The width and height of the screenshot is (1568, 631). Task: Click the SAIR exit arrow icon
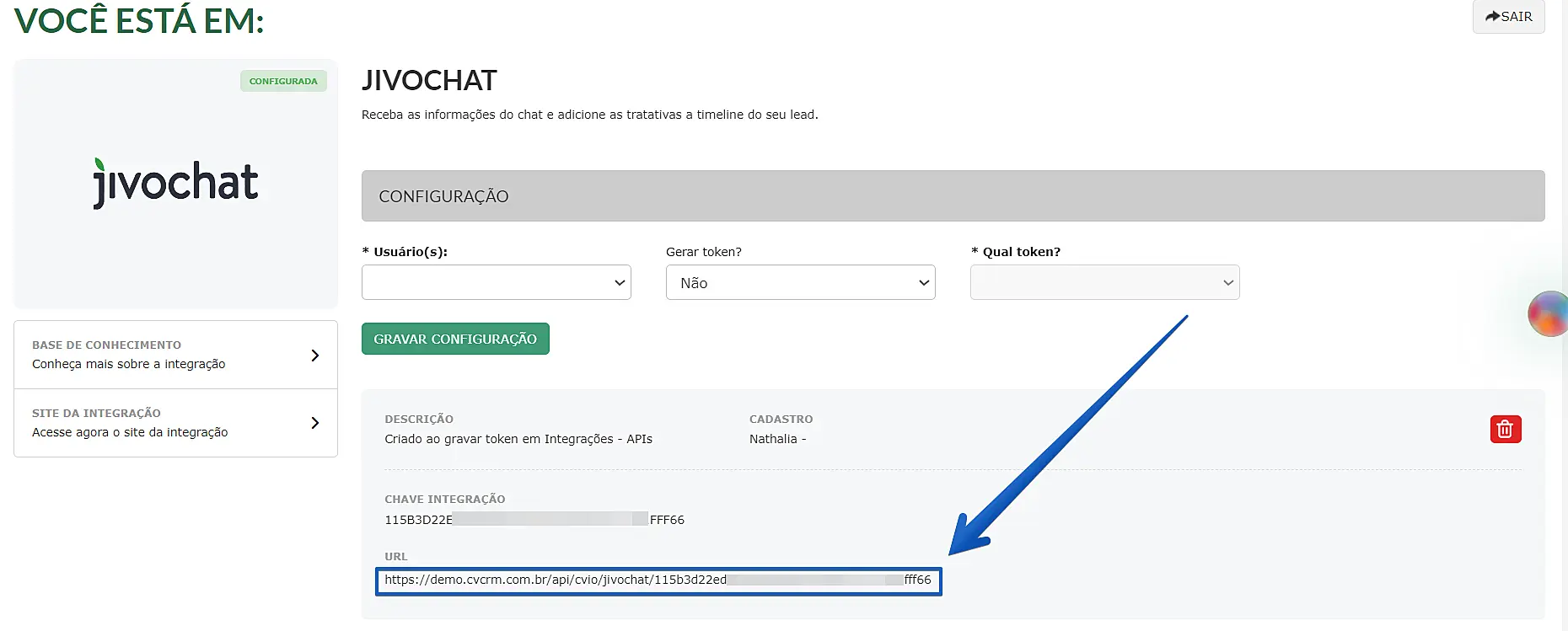1493,16
